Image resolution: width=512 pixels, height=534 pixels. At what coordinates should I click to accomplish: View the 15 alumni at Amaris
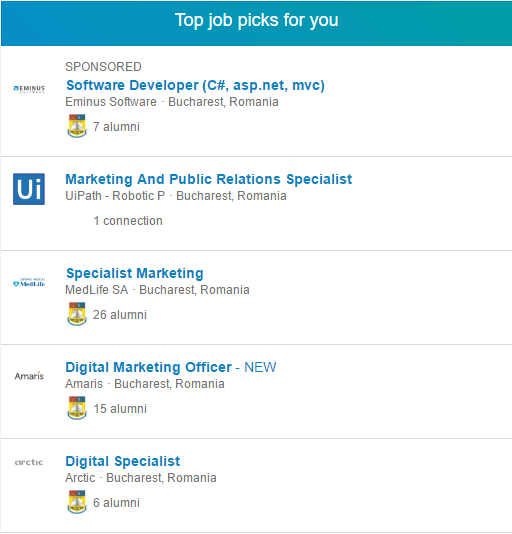pos(120,409)
